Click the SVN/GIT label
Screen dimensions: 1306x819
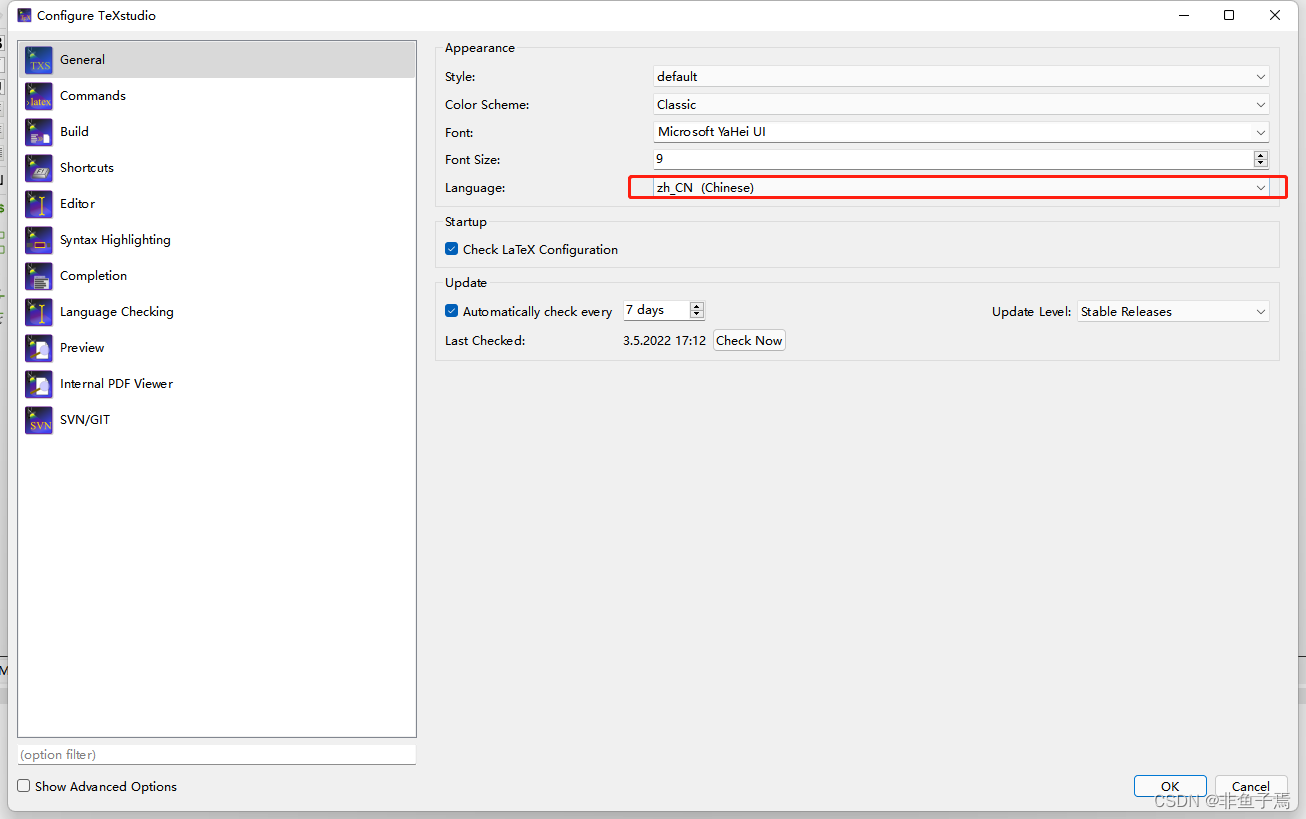[x=85, y=420]
